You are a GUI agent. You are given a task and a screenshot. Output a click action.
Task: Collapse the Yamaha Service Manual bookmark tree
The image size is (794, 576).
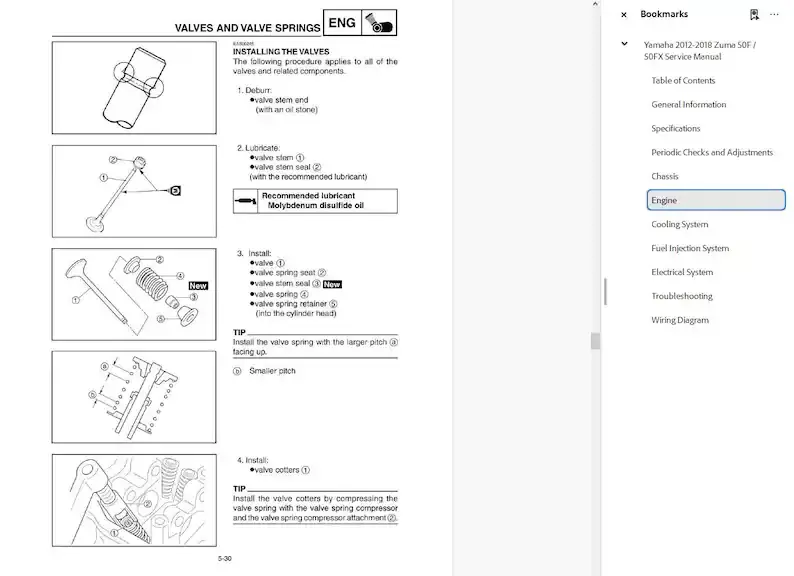point(624,44)
